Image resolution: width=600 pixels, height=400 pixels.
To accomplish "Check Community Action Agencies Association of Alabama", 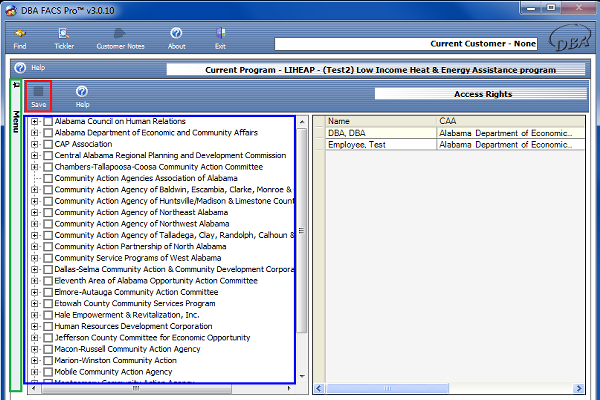I will pos(48,178).
